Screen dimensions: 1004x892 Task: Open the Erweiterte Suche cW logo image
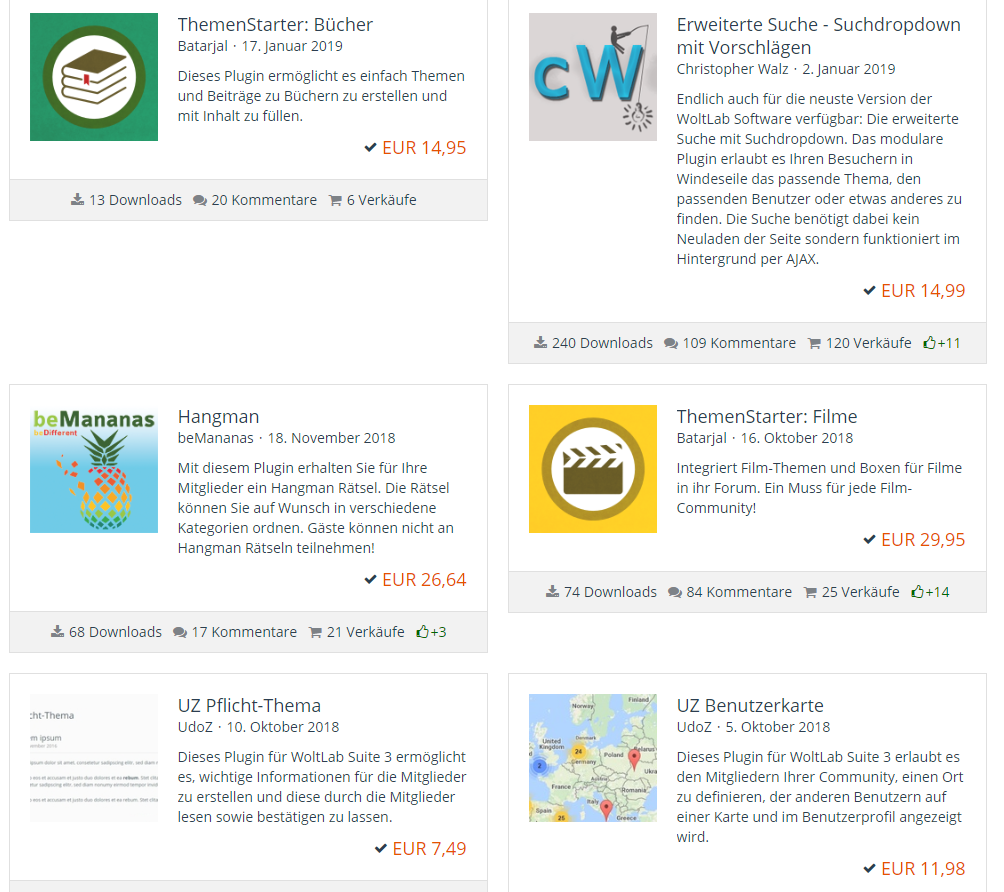(x=593, y=77)
